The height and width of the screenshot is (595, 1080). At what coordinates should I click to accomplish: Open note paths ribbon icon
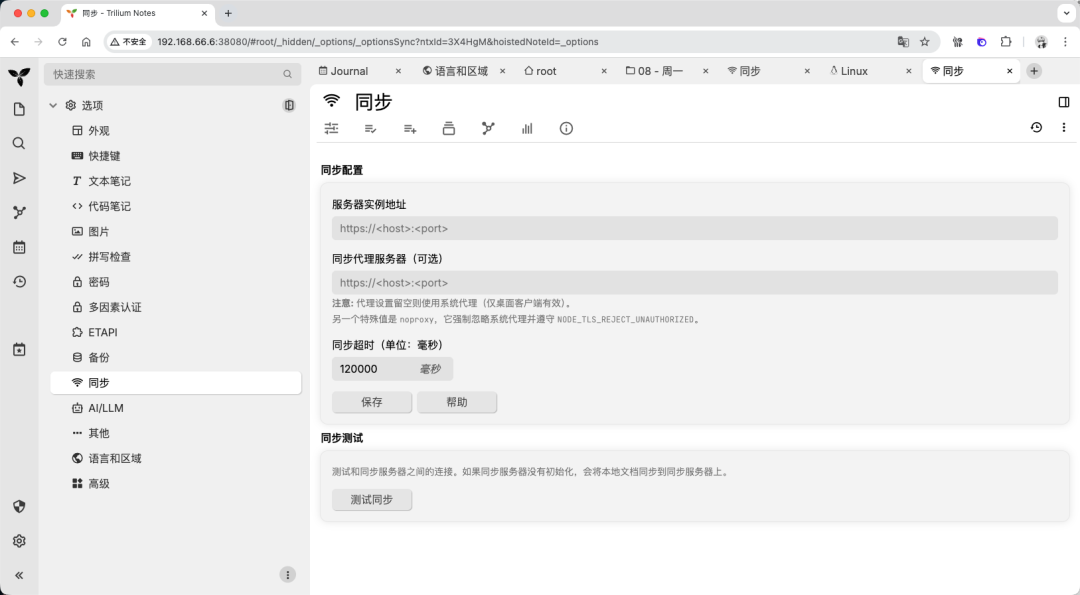448,128
